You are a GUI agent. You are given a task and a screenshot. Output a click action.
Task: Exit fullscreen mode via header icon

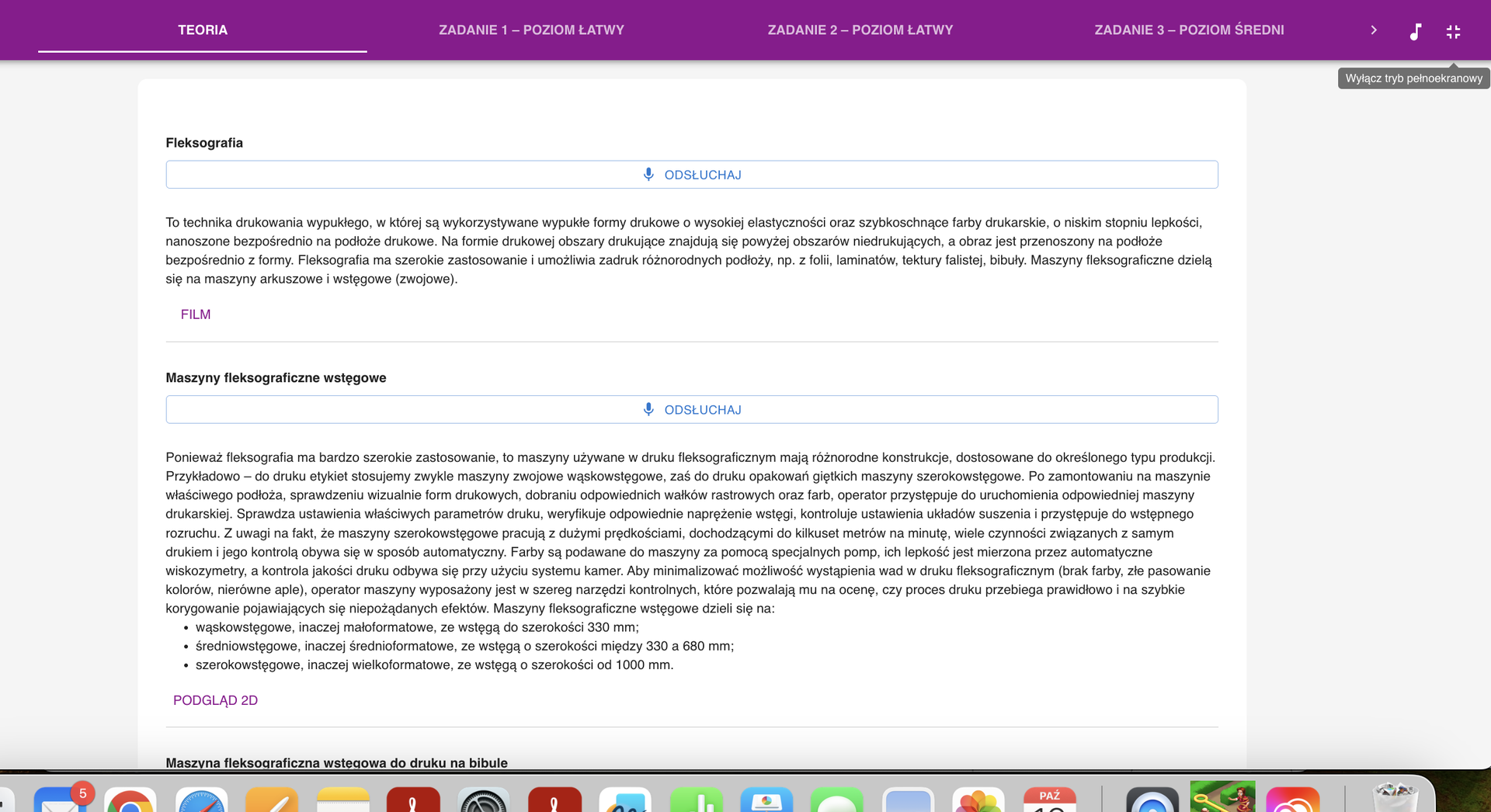(x=1453, y=31)
